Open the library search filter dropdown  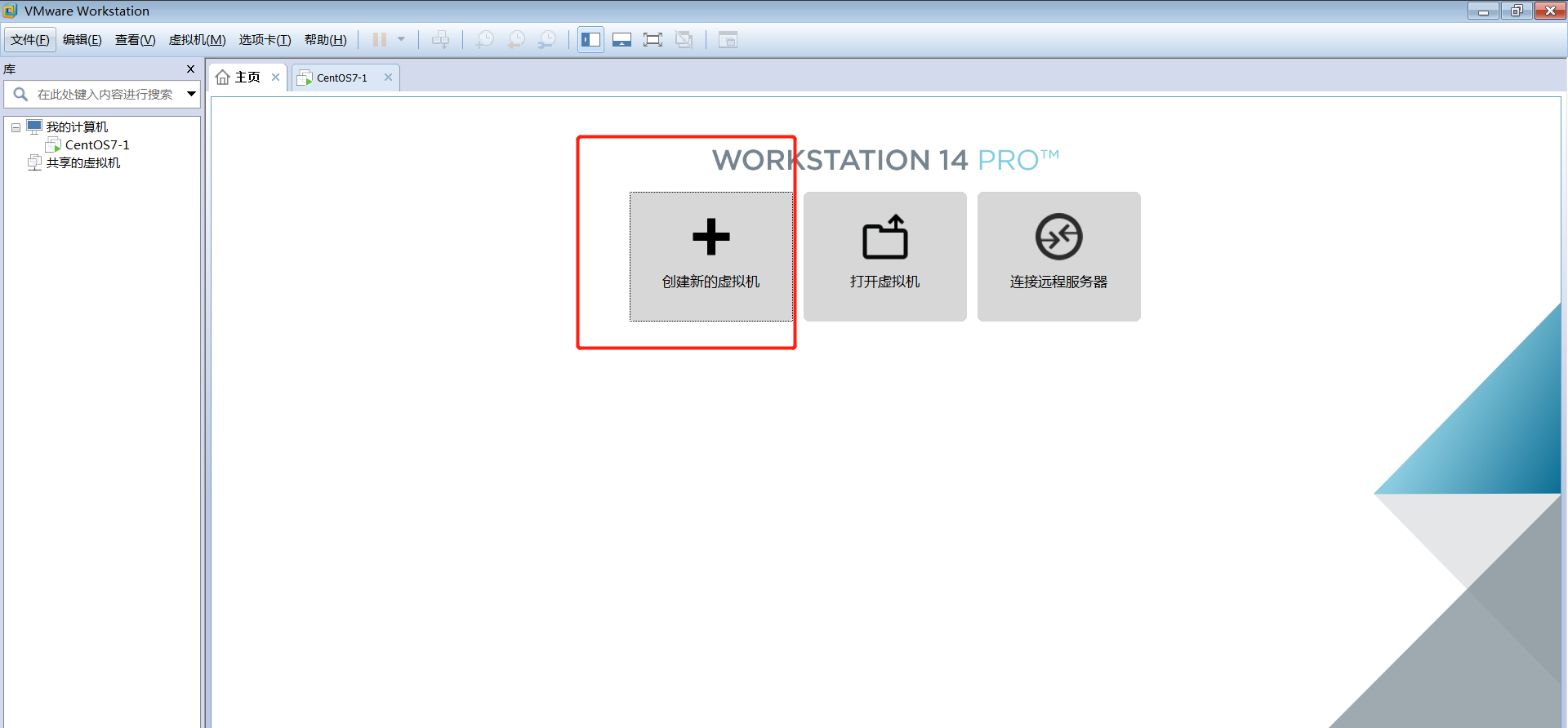point(191,94)
